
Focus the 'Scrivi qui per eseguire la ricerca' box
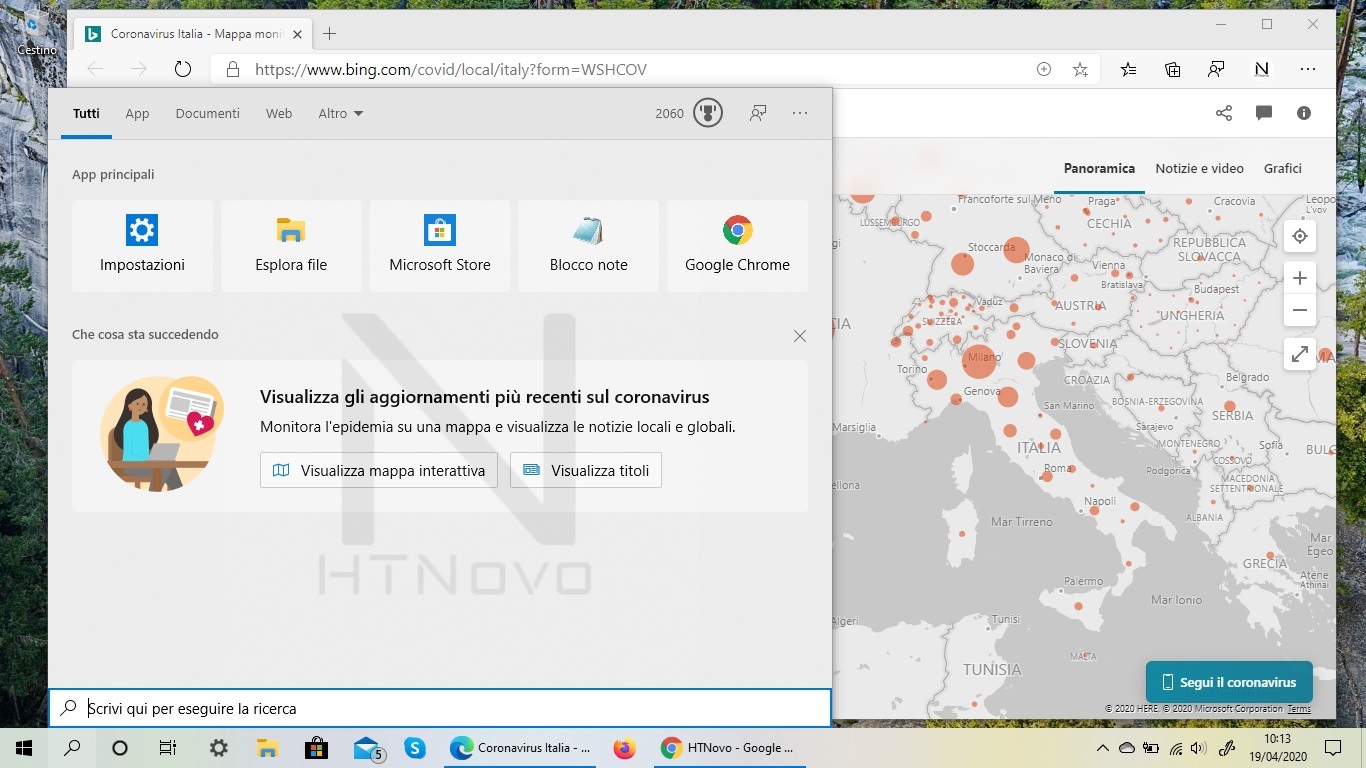(x=440, y=708)
